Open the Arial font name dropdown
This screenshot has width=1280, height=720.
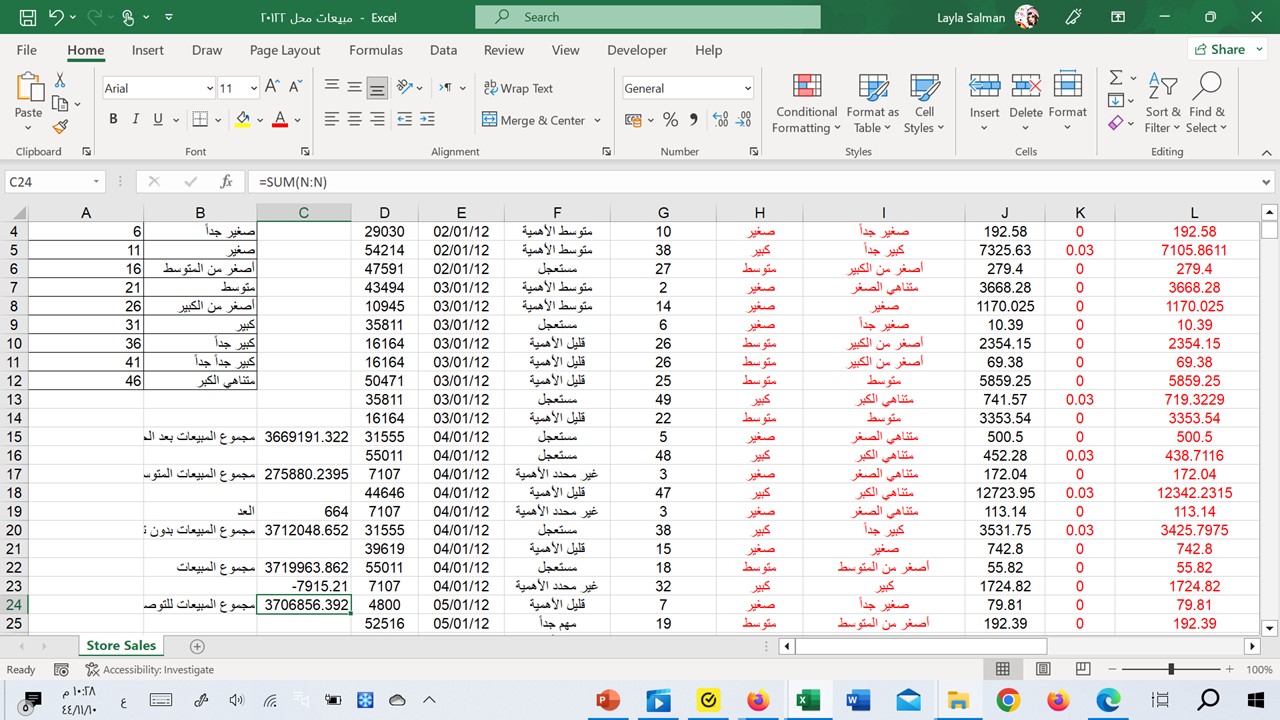209,88
